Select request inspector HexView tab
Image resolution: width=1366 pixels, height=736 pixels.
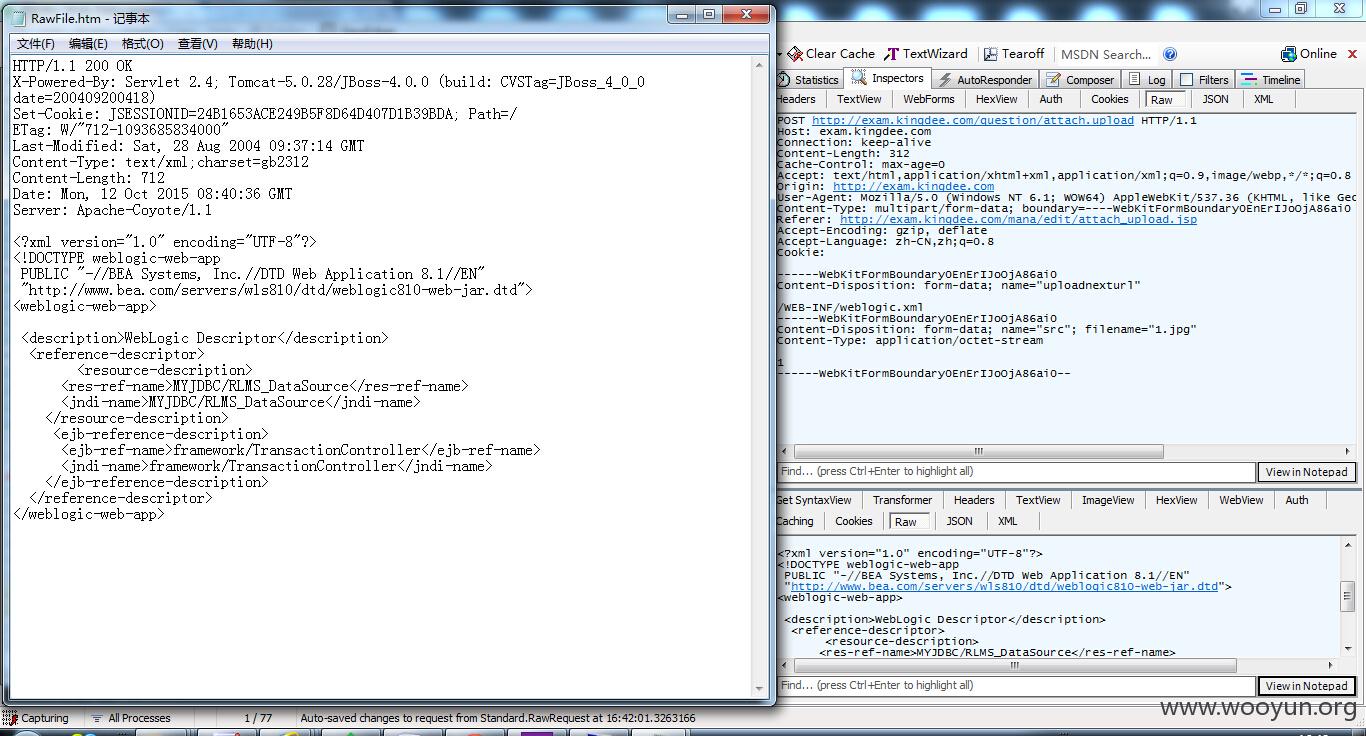[x=996, y=99]
